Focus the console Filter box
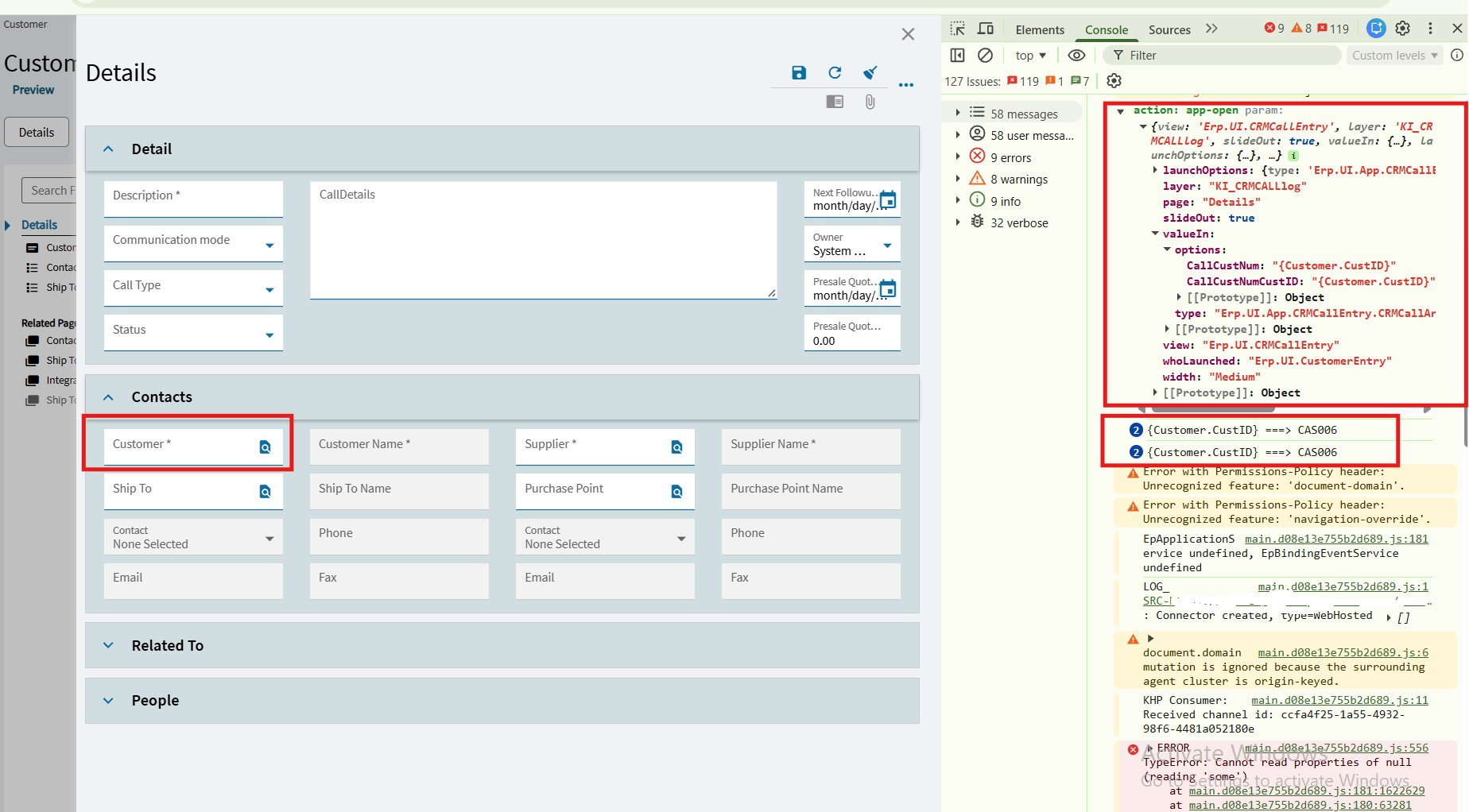This screenshot has width=1469, height=812. pos(1222,55)
